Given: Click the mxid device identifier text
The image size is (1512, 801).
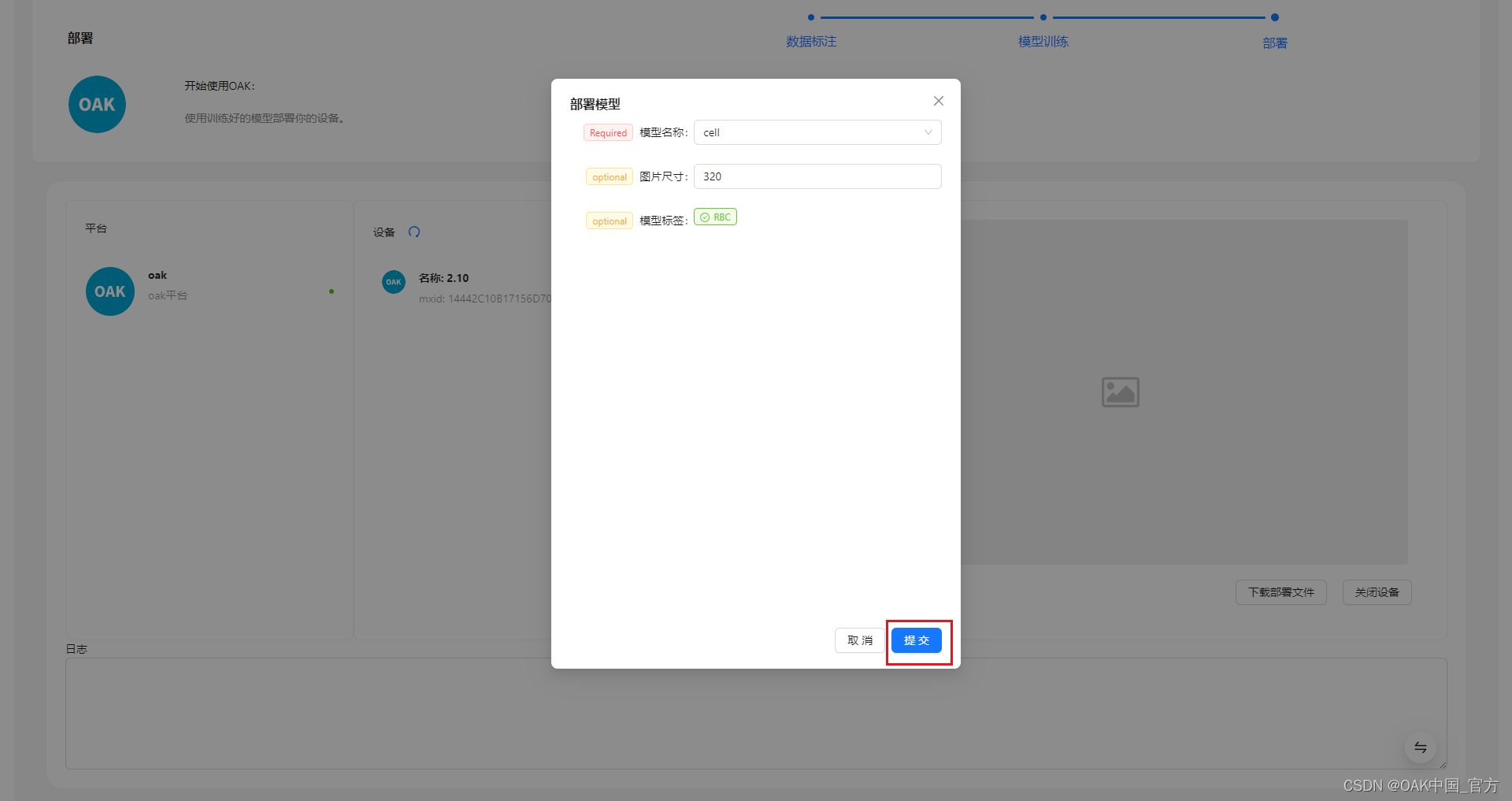Looking at the screenshot, I should coord(485,299).
